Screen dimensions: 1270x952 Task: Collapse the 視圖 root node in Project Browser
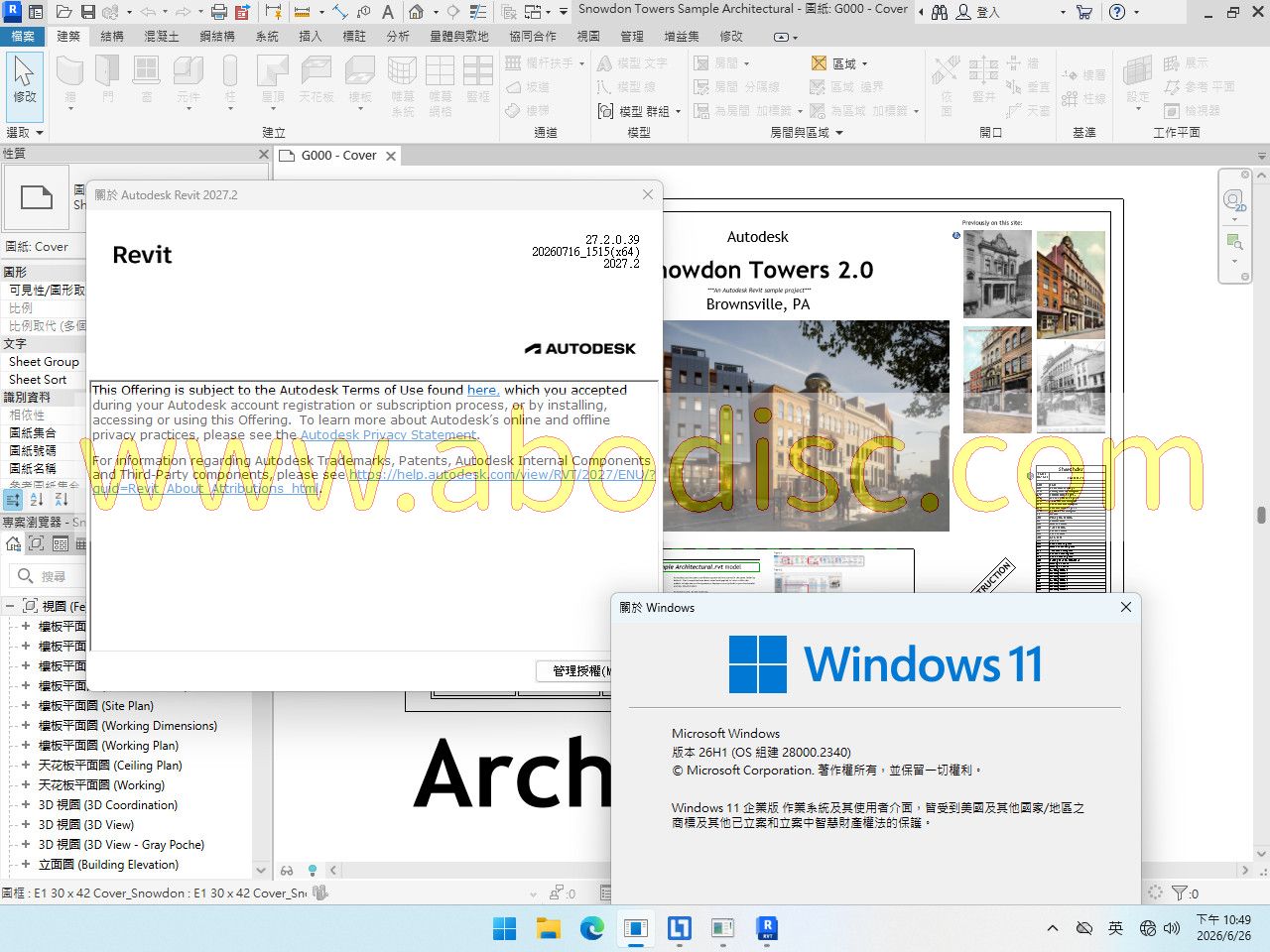[x=9, y=606]
